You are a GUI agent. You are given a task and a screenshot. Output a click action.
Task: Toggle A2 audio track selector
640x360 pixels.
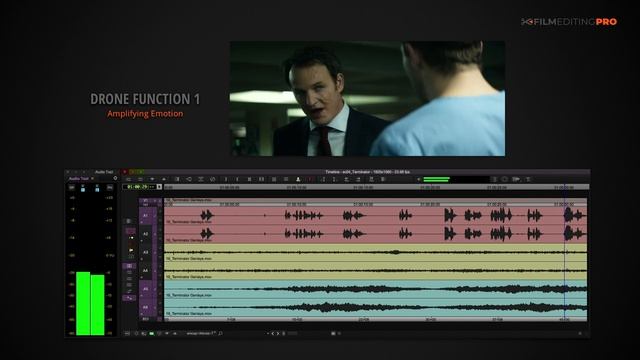(145, 234)
